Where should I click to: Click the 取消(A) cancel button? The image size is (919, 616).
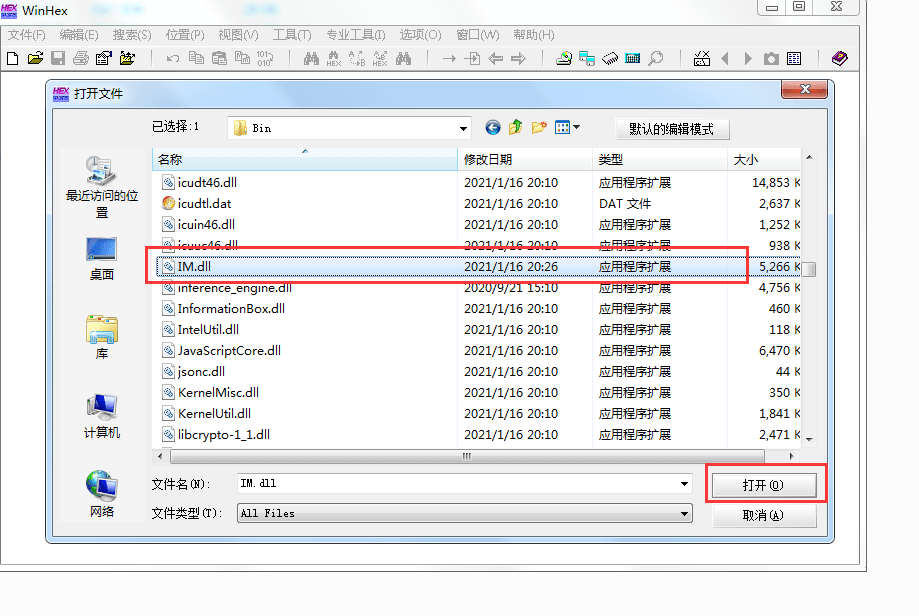click(763, 515)
